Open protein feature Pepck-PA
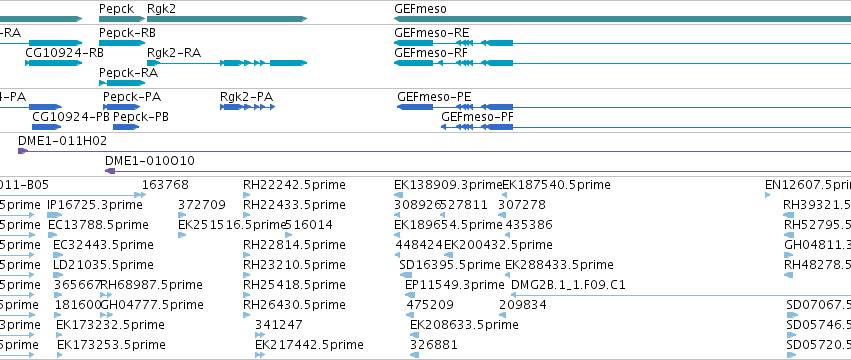The height and width of the screenshot is (360, 851). 132,97
